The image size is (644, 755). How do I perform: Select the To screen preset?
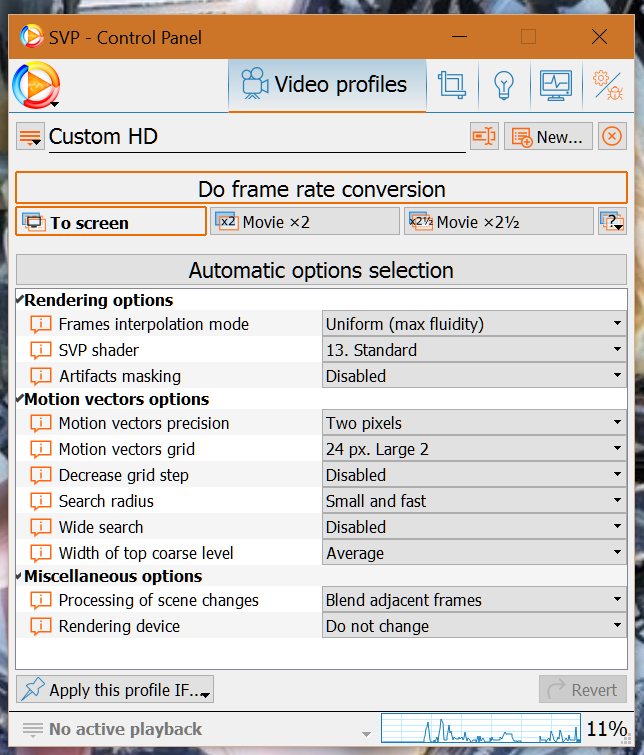(x=111, y=222)
